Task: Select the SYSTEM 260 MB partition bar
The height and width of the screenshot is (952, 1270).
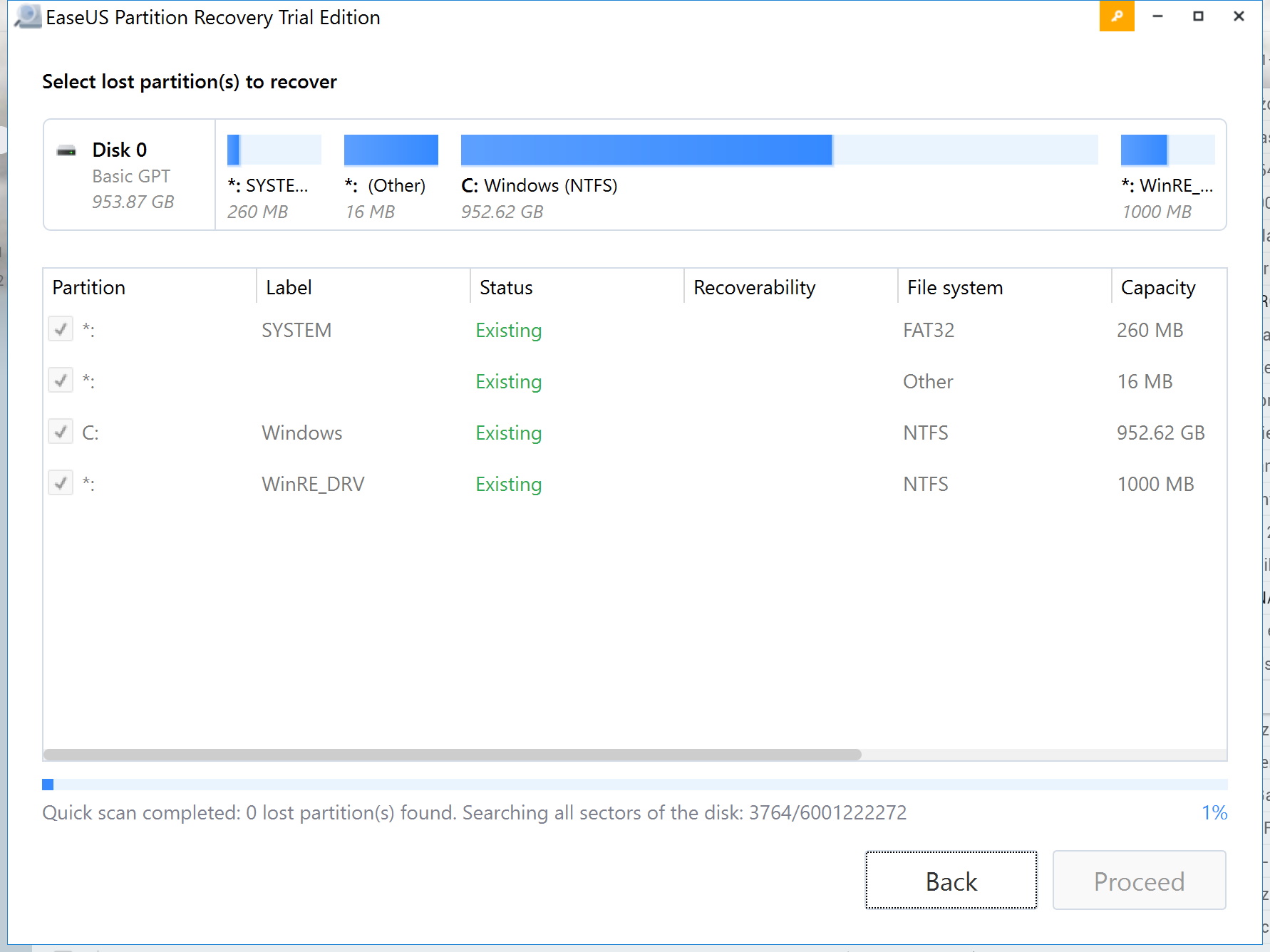Action: coord(274,150)
